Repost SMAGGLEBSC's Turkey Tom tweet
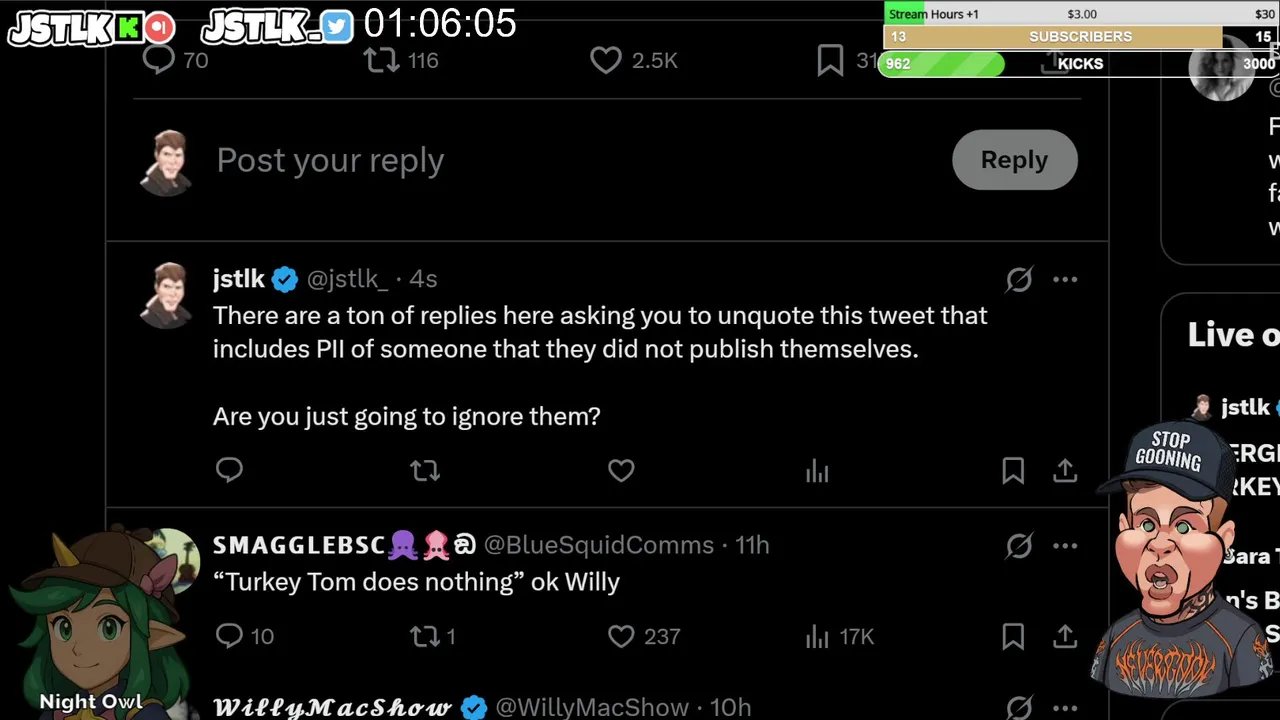Viewport: 1280px width, 720px height. point(425,636)
